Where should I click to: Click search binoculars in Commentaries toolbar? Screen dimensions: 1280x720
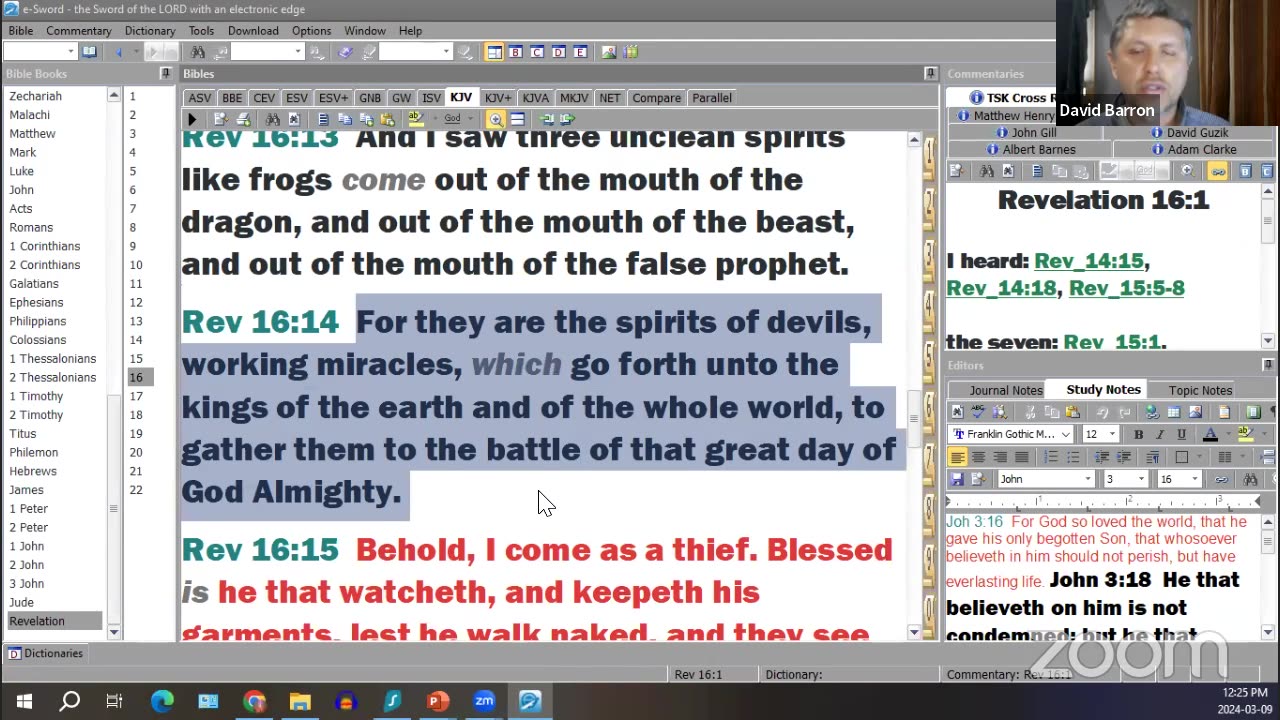[x=986, y=171]
